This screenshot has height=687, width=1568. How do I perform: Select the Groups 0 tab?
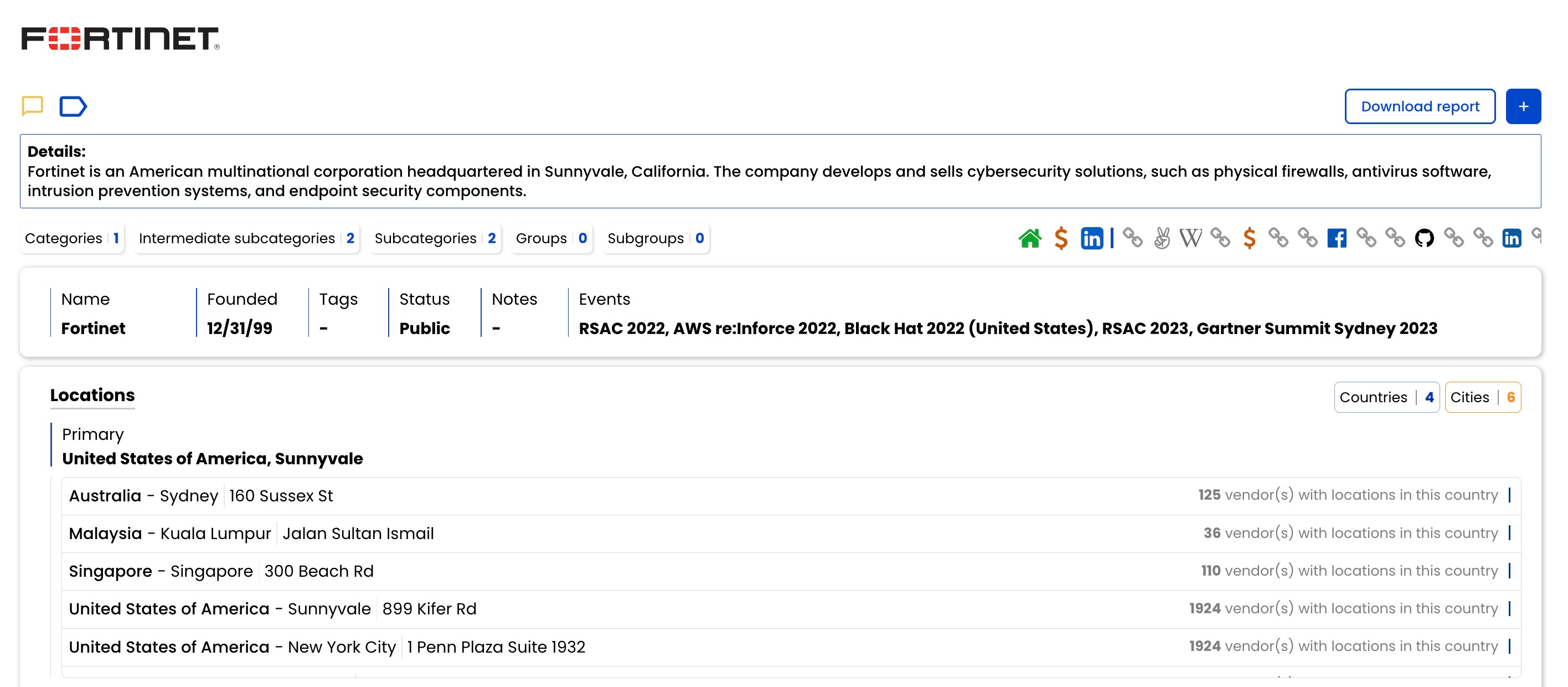tap(551, 238)
